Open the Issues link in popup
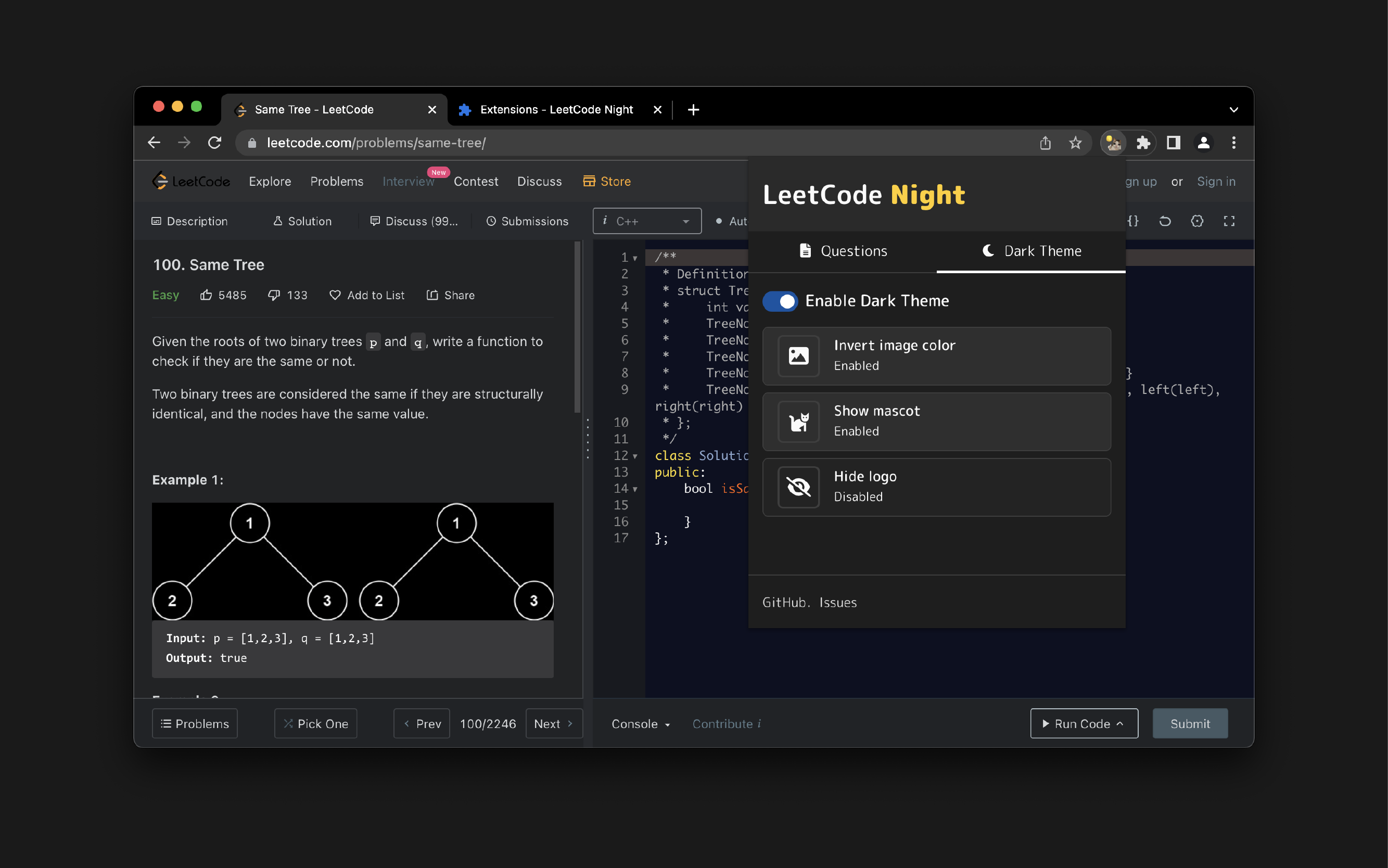Screen dimensions: 1388x868 837,602
